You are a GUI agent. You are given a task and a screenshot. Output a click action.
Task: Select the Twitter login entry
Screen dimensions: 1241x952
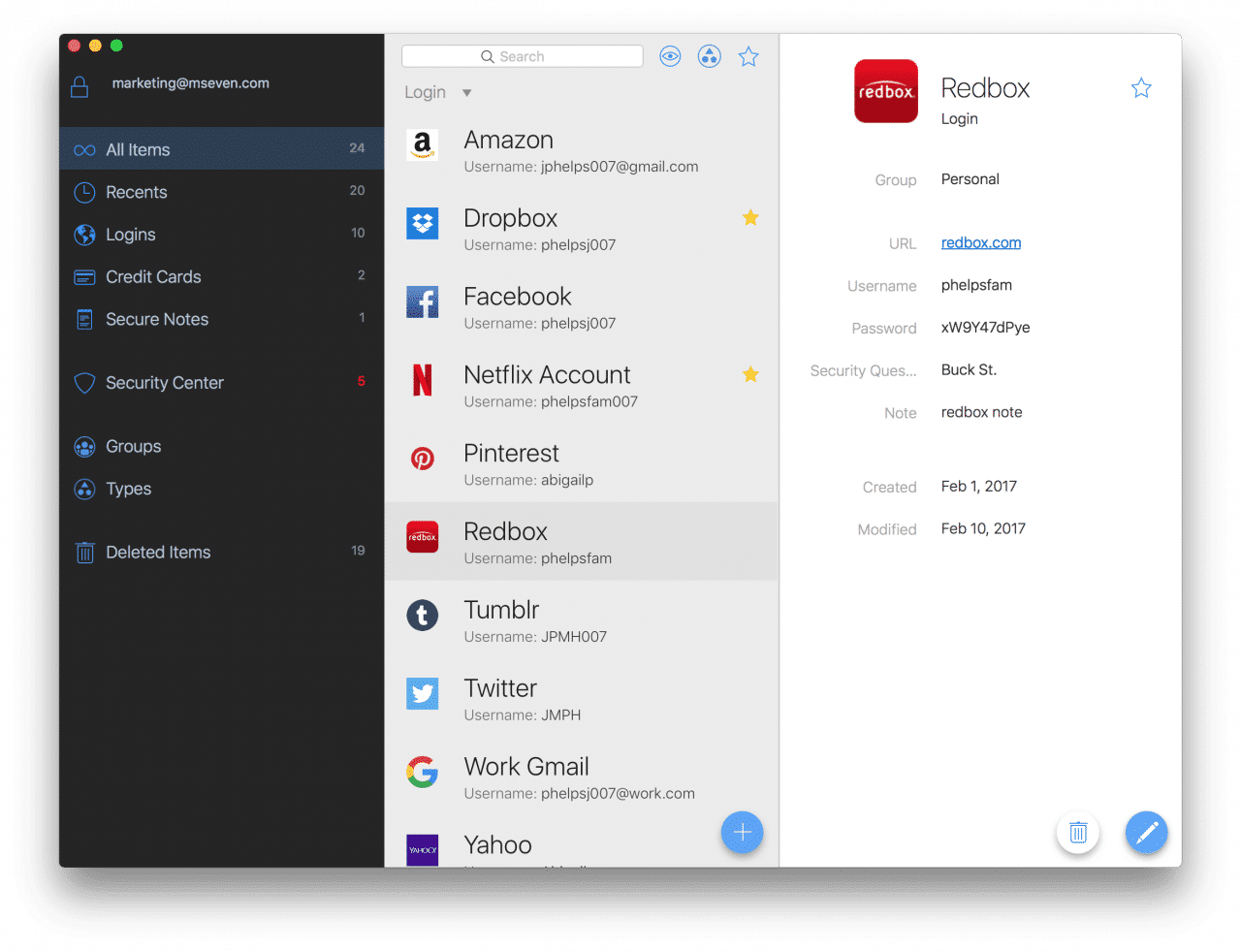[582, 699]
